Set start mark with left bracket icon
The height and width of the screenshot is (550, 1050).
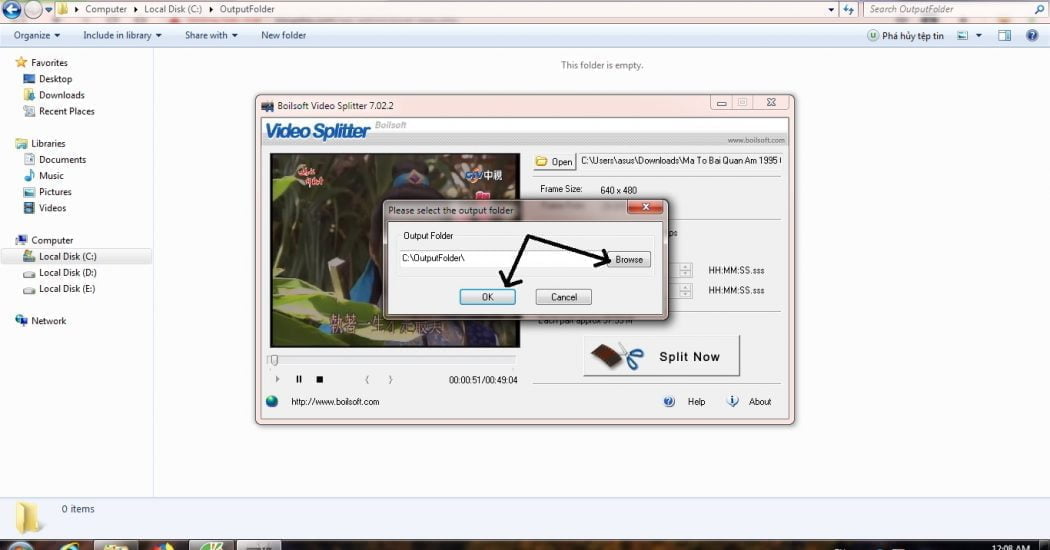click(367, 379)
